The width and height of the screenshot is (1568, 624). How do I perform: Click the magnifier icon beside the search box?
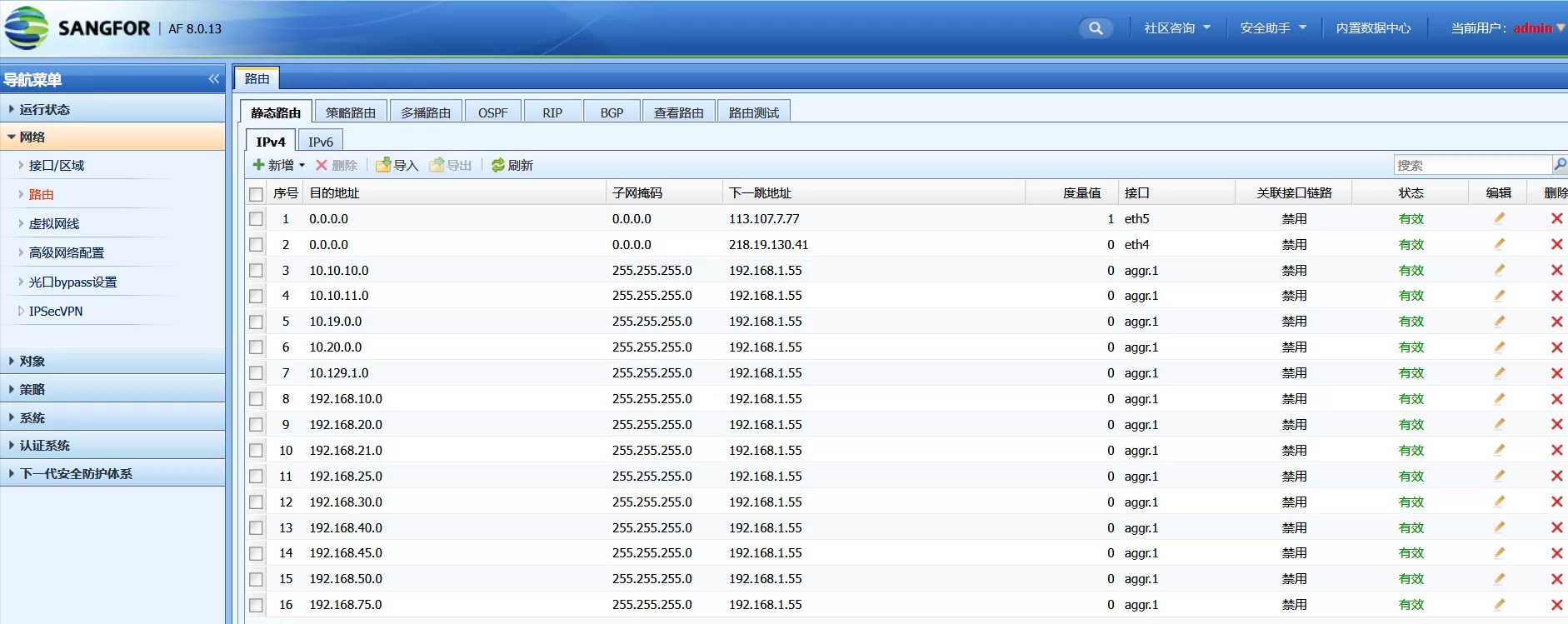pos(1560,165)
